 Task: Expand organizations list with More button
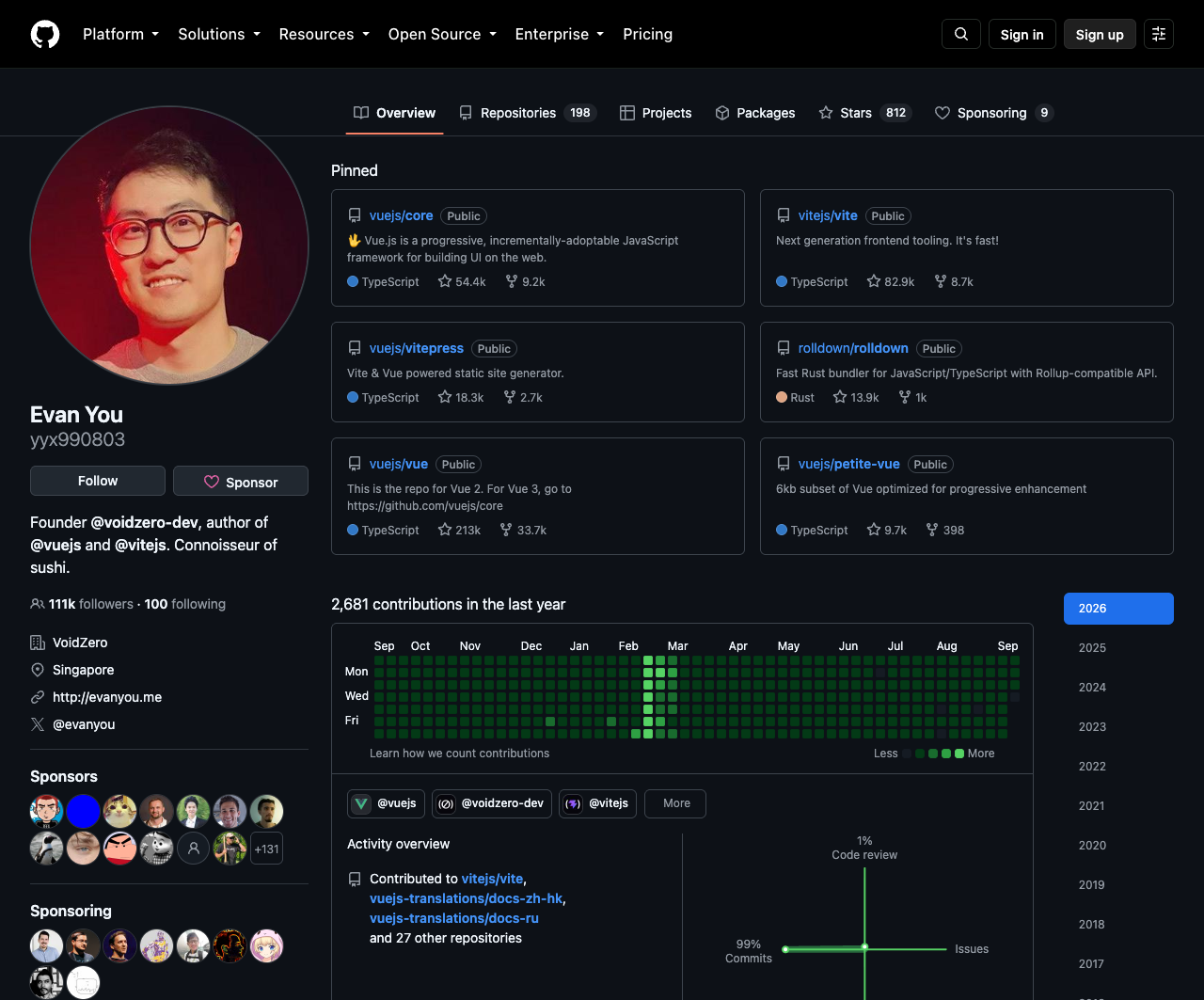pyautogui.click(x=675, y=803)
